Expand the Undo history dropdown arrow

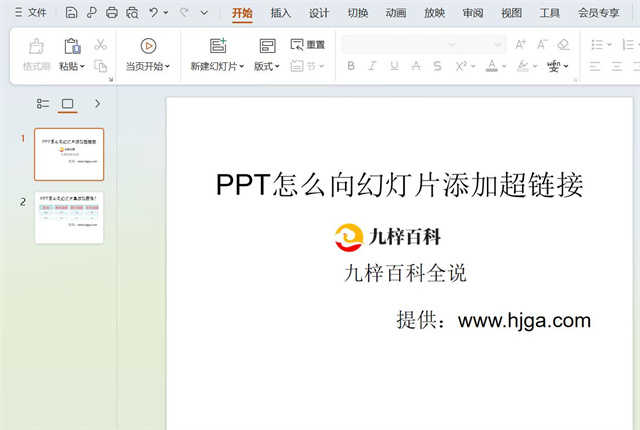pyautogui.click(x=166, y=13)
